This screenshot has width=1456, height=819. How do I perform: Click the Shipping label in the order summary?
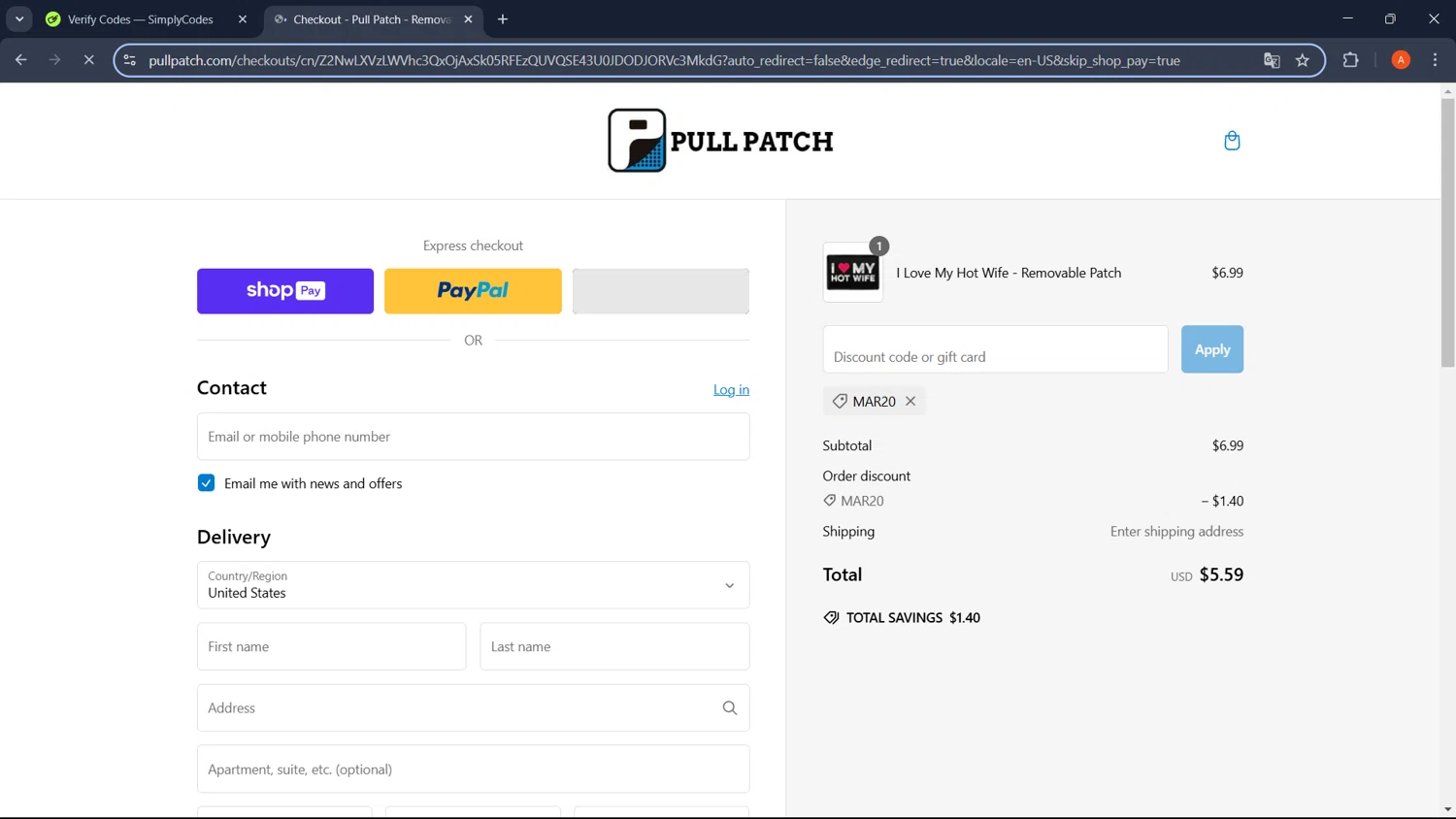tap(848, 532)
